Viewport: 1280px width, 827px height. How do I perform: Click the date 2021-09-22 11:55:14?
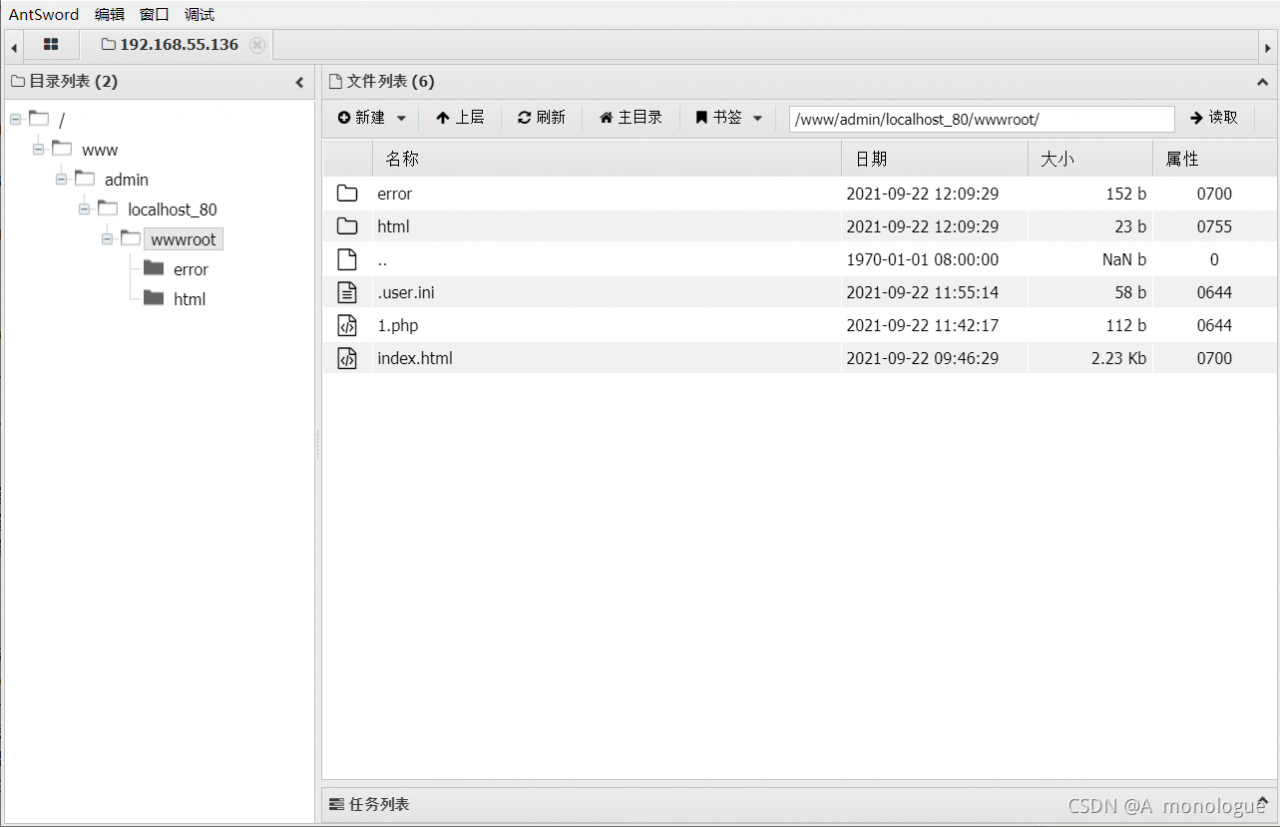923,293
